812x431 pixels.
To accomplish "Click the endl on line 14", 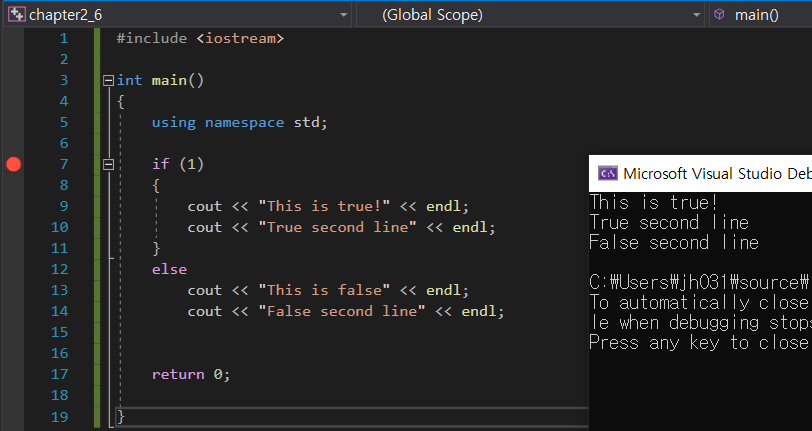I will click(x=478, y=311).
